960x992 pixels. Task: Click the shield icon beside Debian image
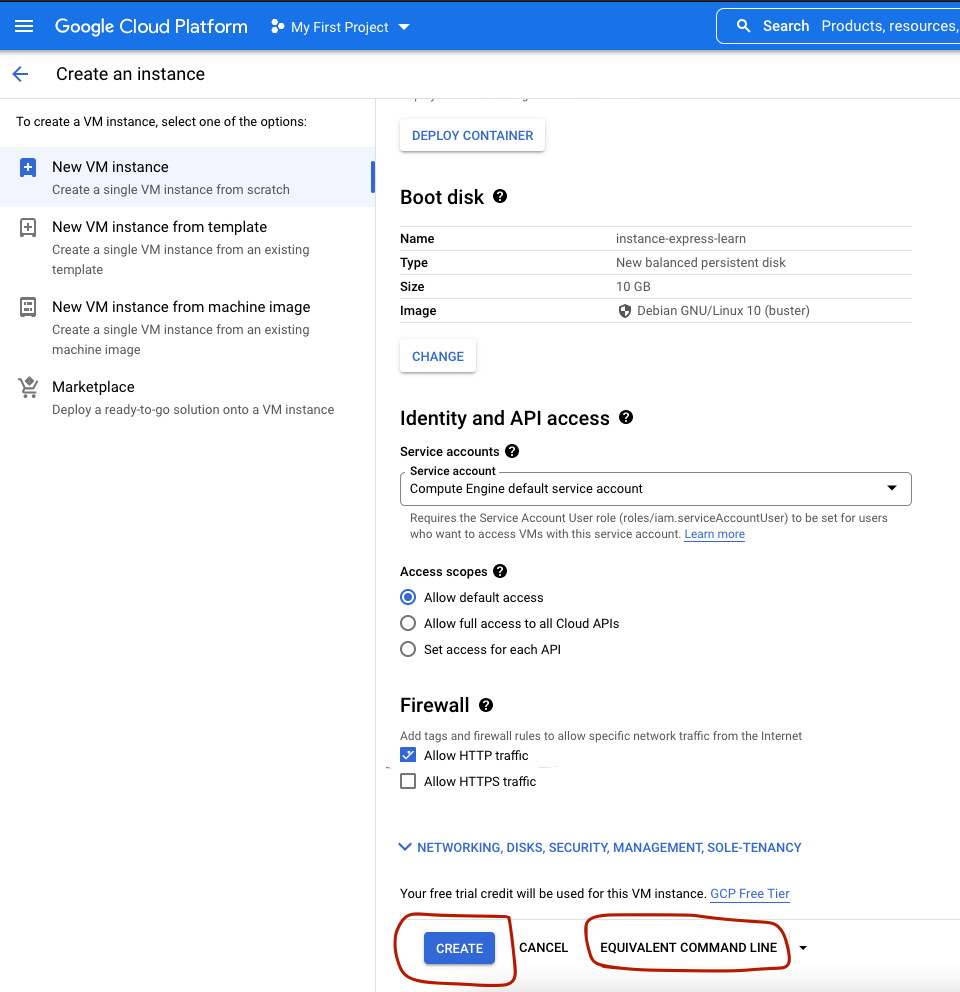pyautogui.click(x=625, y=311)
